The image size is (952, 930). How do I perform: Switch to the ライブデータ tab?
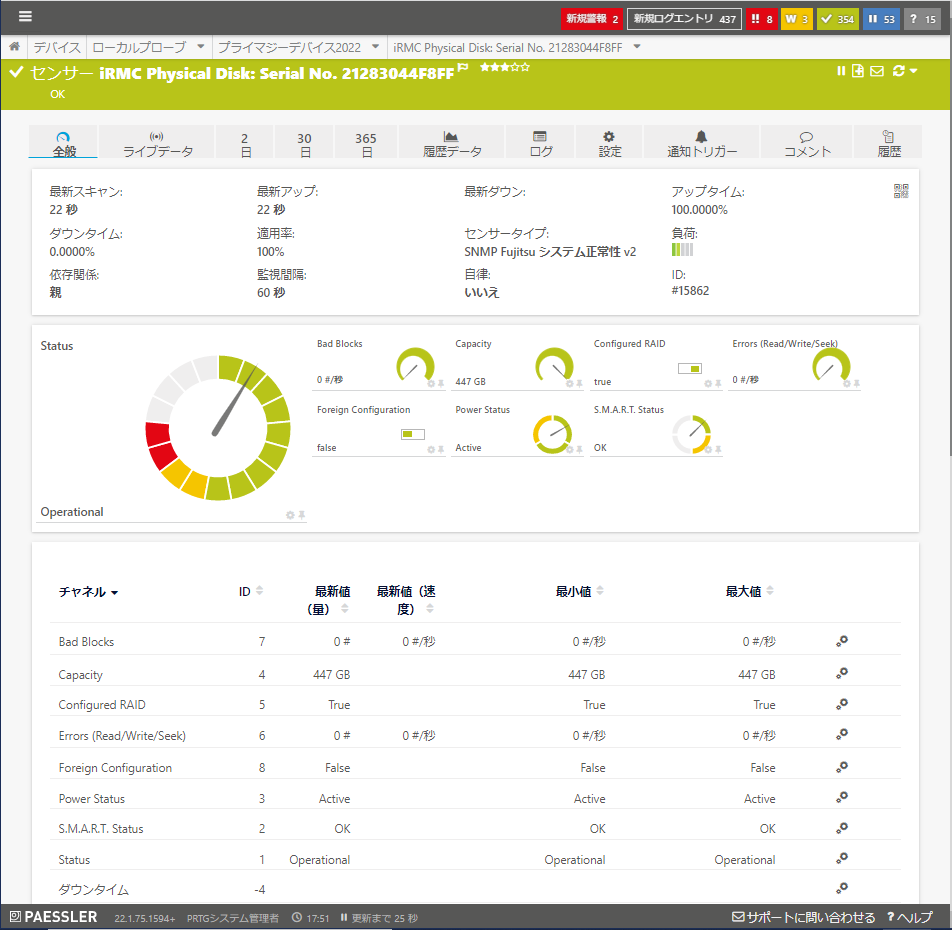(157, 143)
